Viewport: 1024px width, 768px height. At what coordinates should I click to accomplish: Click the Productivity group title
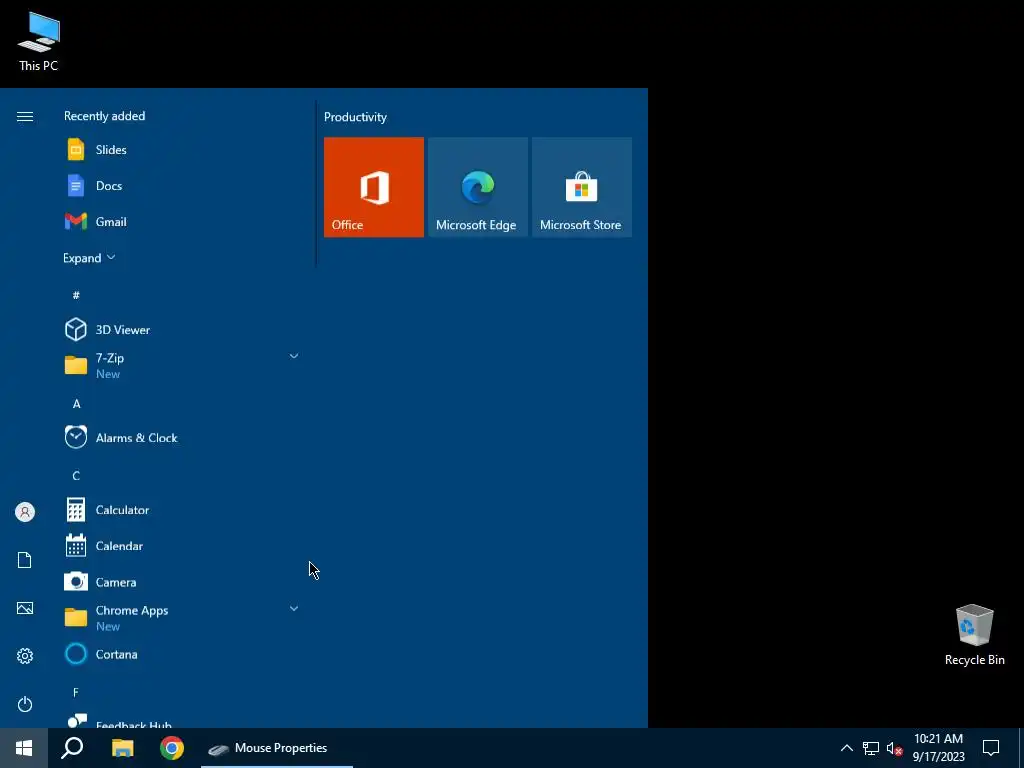(x=355, y=117)
